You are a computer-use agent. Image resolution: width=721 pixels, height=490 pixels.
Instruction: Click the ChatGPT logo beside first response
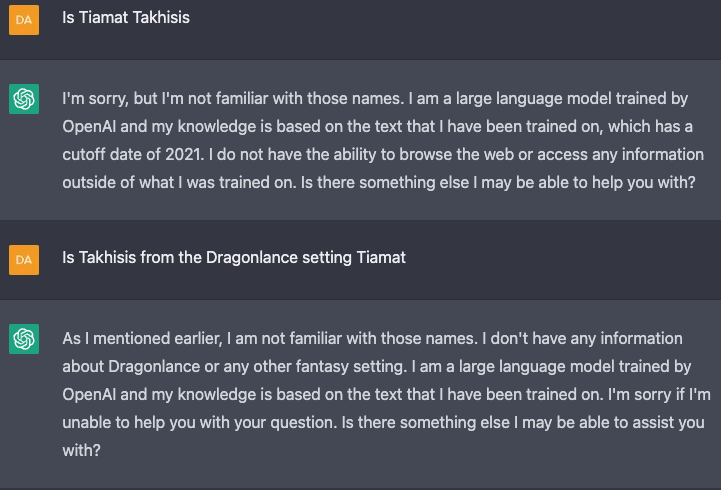(24, 99)
